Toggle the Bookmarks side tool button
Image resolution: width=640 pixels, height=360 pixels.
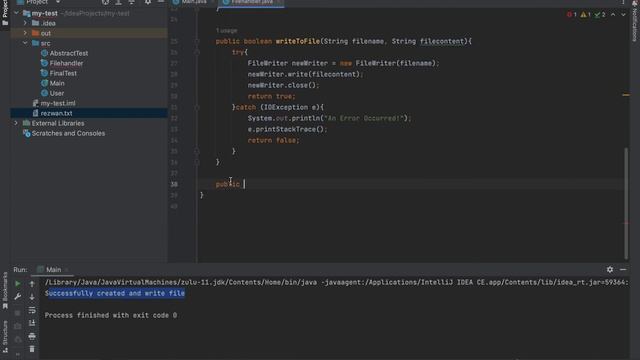click(5, 291)
